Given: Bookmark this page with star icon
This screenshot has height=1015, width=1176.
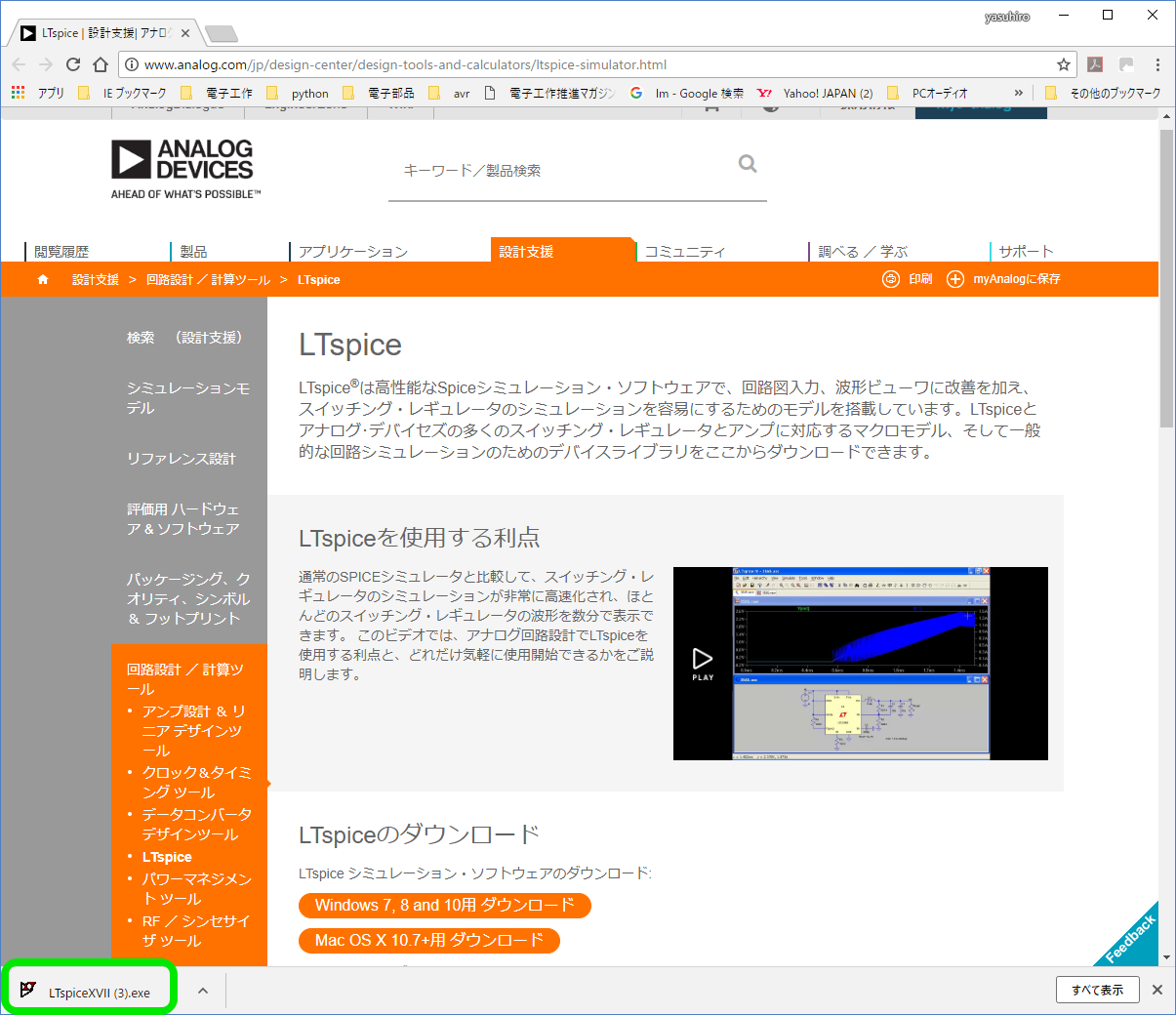Looking at the screenshot, I should pyautogui.click(x=1063, y=64).
